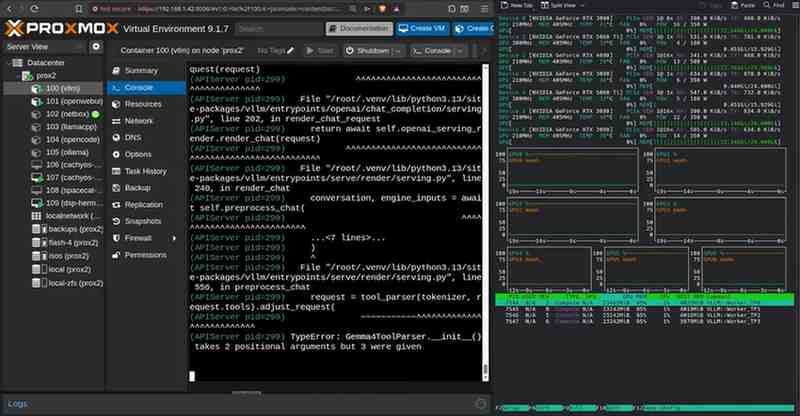Image resolution: width=800 pixels, height=416 pixels.
Task: Click the localnetwork grid icon
Action: (x=36, y=216)
